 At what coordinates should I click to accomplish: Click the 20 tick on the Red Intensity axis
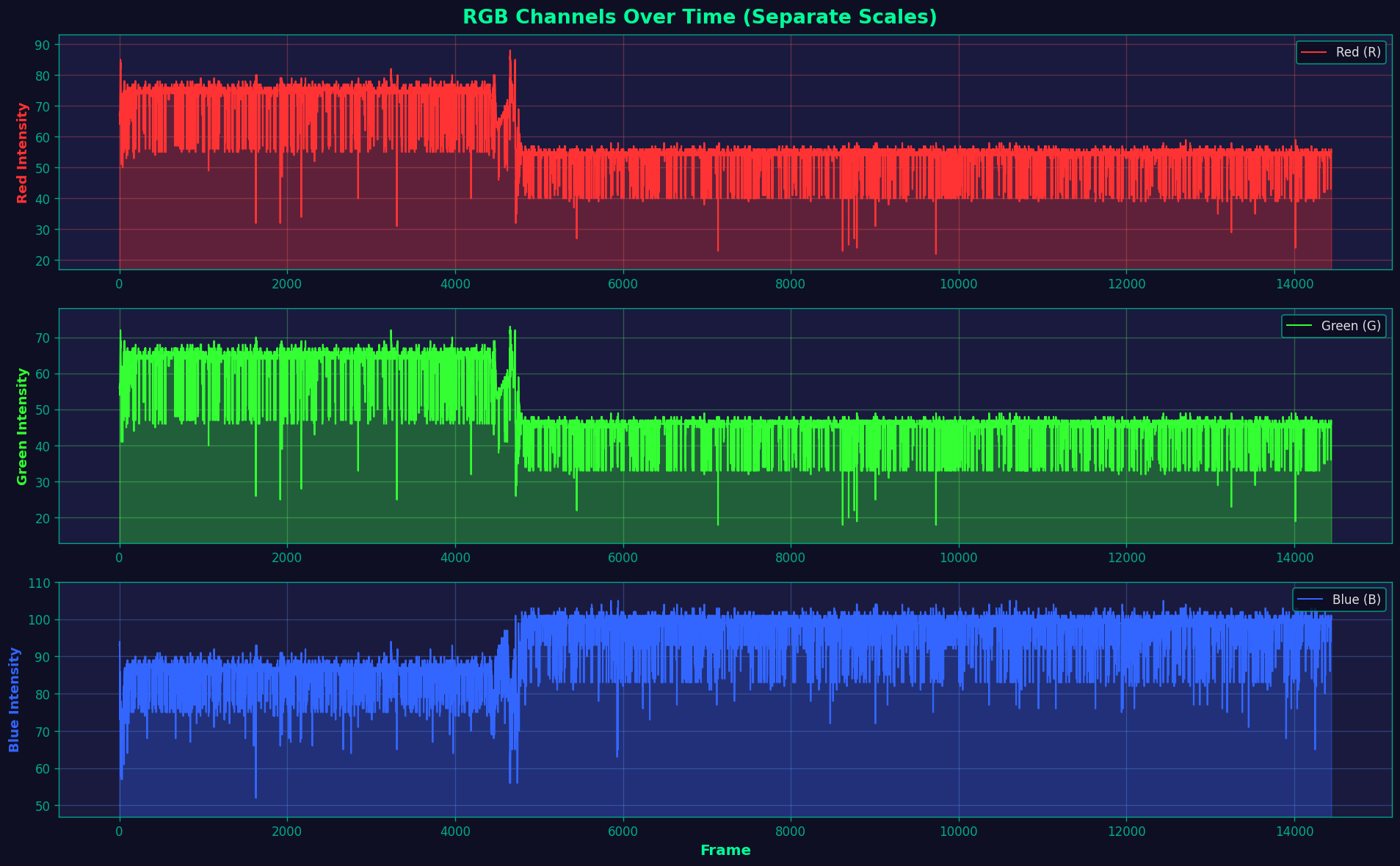43,261
